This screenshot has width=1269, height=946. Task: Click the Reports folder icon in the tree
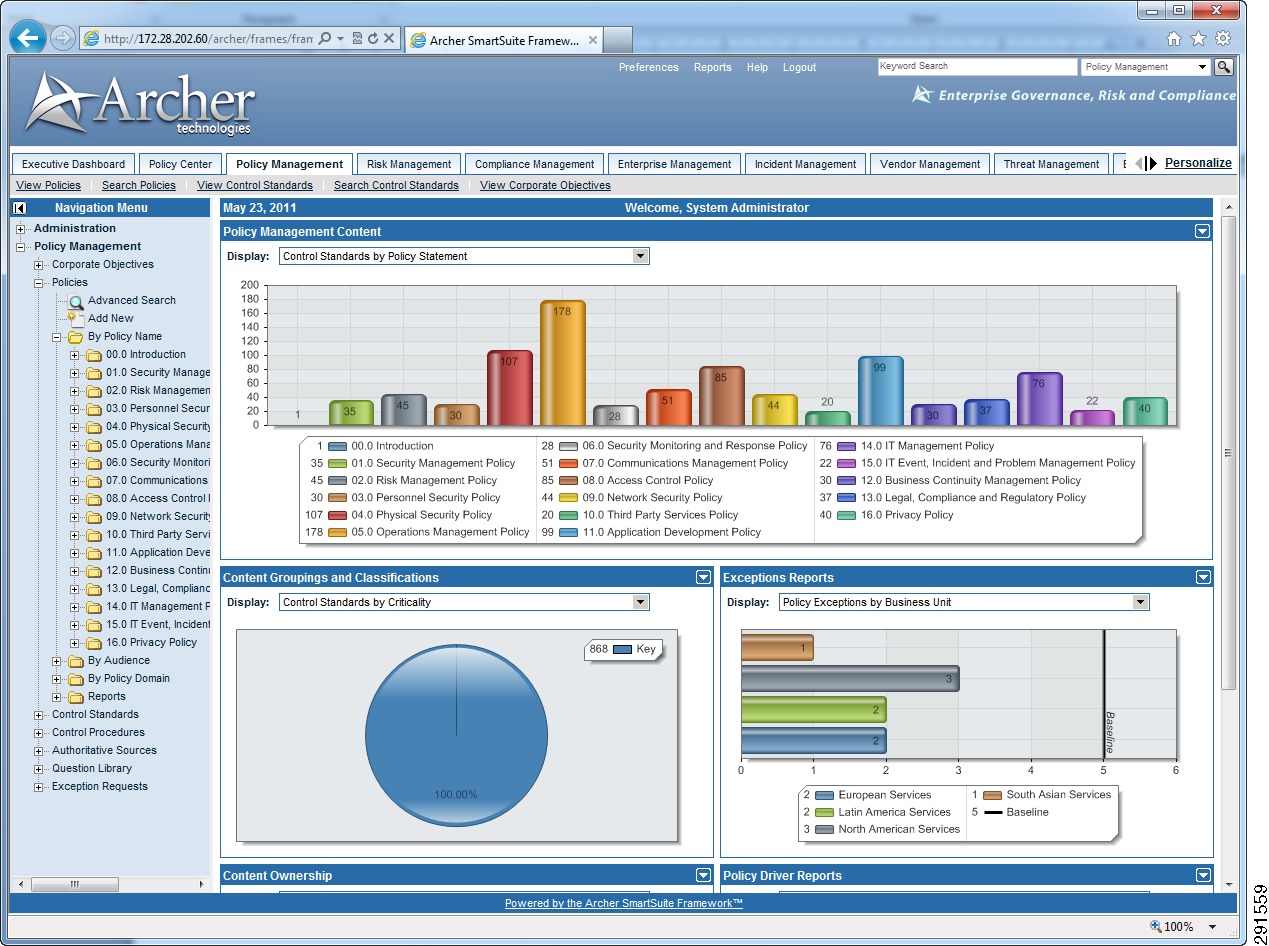pyautogui.click(x=75, y=697)
